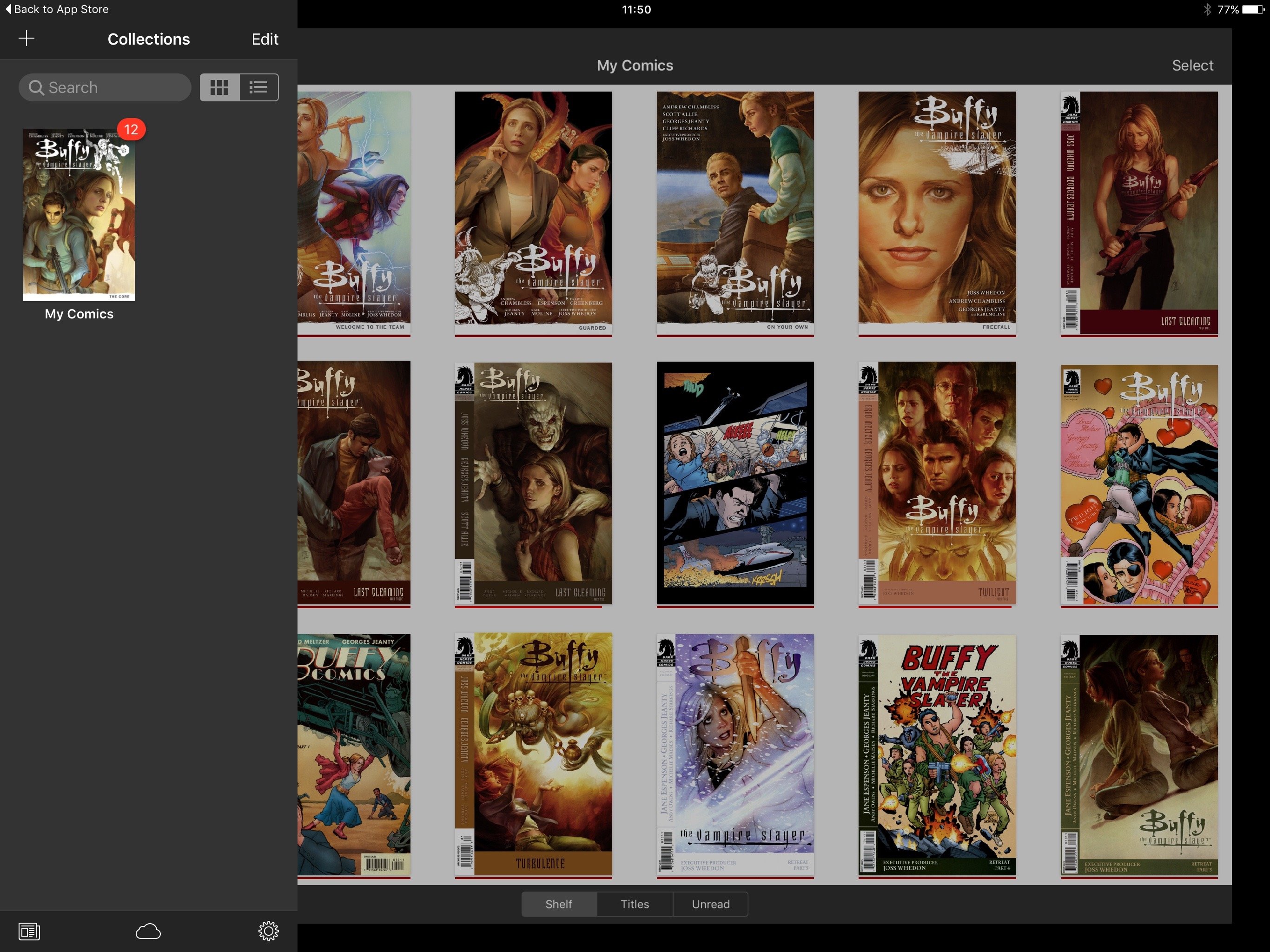This screenshot has height=952, width=1270.
Task: Open the news reader icon in the bottom bar
Action: coord(29,932)
